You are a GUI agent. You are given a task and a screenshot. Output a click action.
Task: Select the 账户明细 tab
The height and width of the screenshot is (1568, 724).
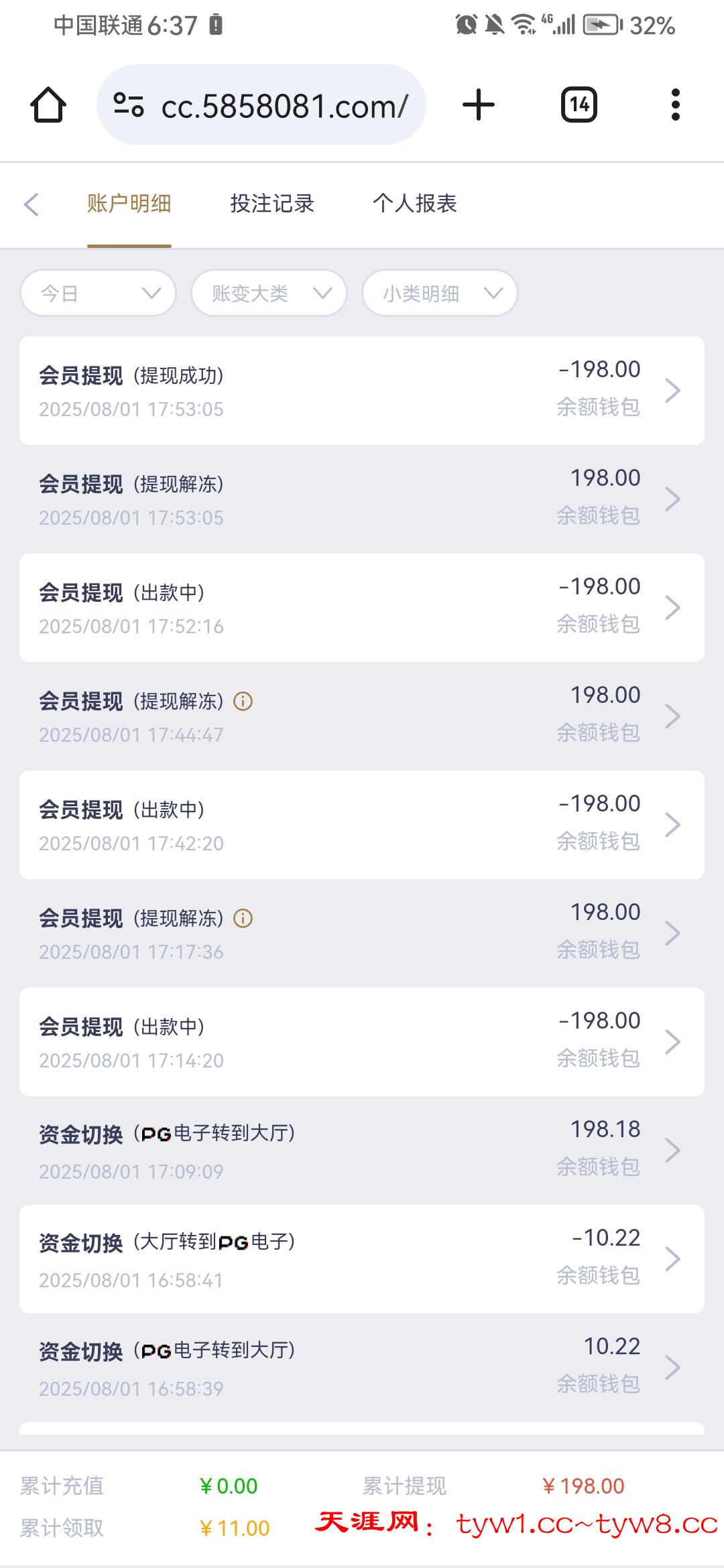coord(129,204)
